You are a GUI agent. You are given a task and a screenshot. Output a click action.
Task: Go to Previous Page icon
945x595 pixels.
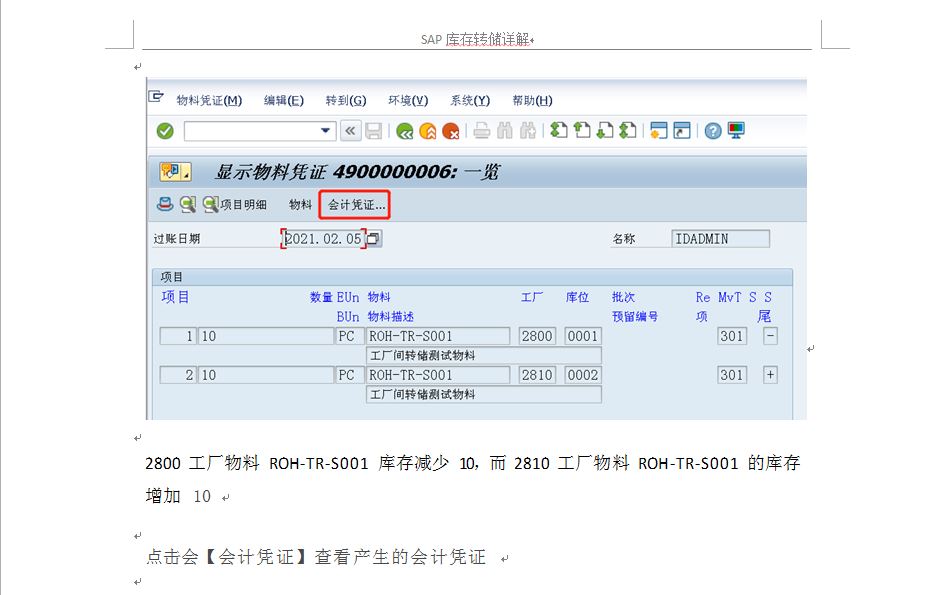[582, 130]
